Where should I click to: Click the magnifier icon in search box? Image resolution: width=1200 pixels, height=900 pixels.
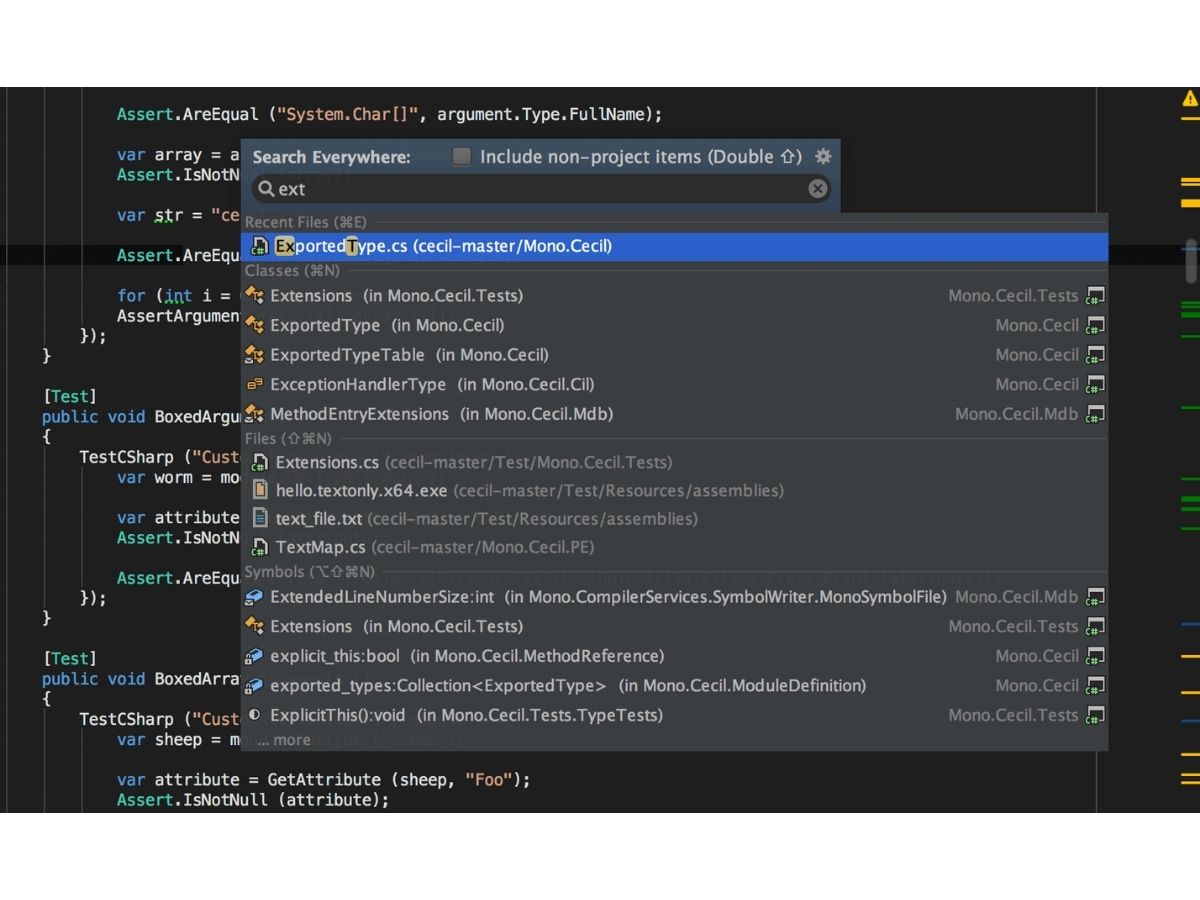pyautogui.click(x=266, y=189)
